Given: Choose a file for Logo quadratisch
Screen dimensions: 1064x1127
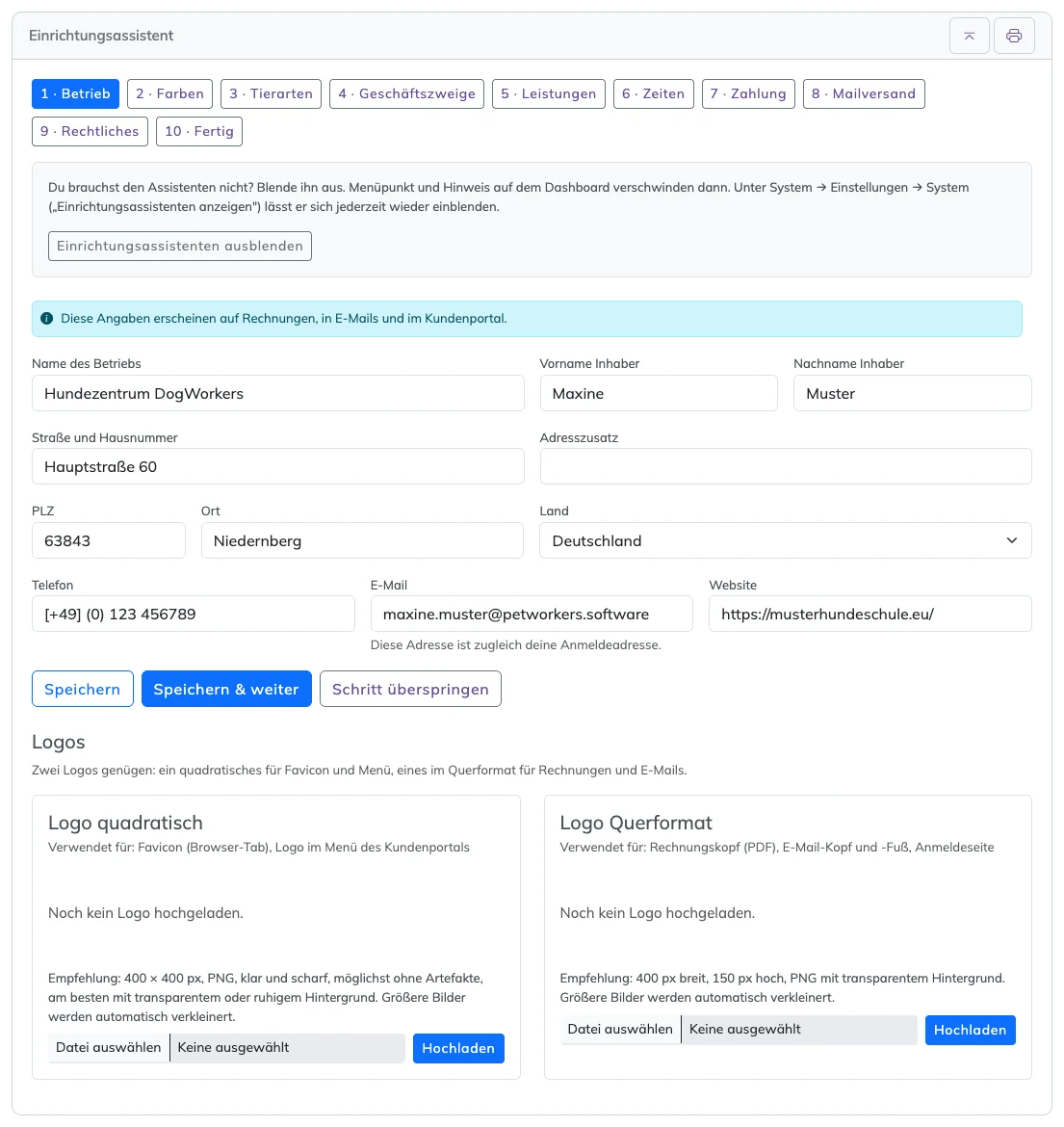Looking at the screenshot, I should 109,1047.
